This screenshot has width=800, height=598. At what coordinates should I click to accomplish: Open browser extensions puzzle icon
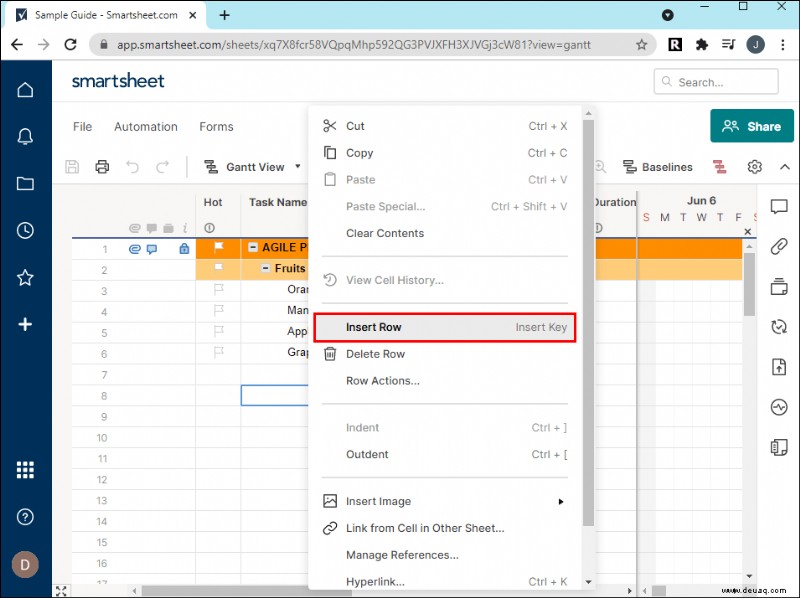tap(702, 45)
